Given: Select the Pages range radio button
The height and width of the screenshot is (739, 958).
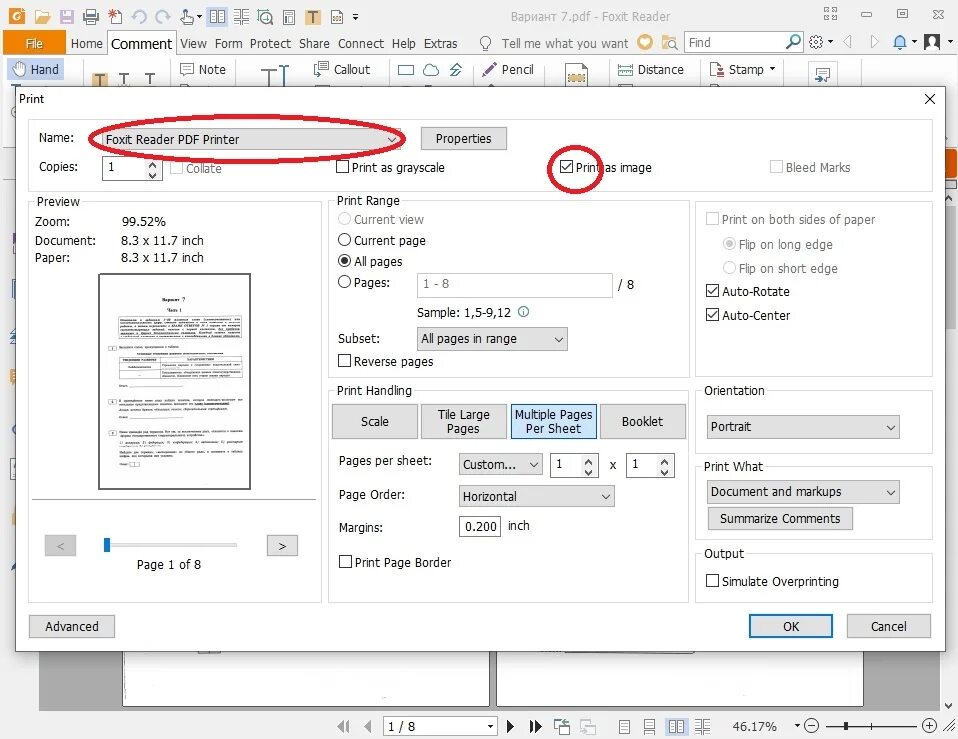Looking at the screenshot, I should click(345, 282).
